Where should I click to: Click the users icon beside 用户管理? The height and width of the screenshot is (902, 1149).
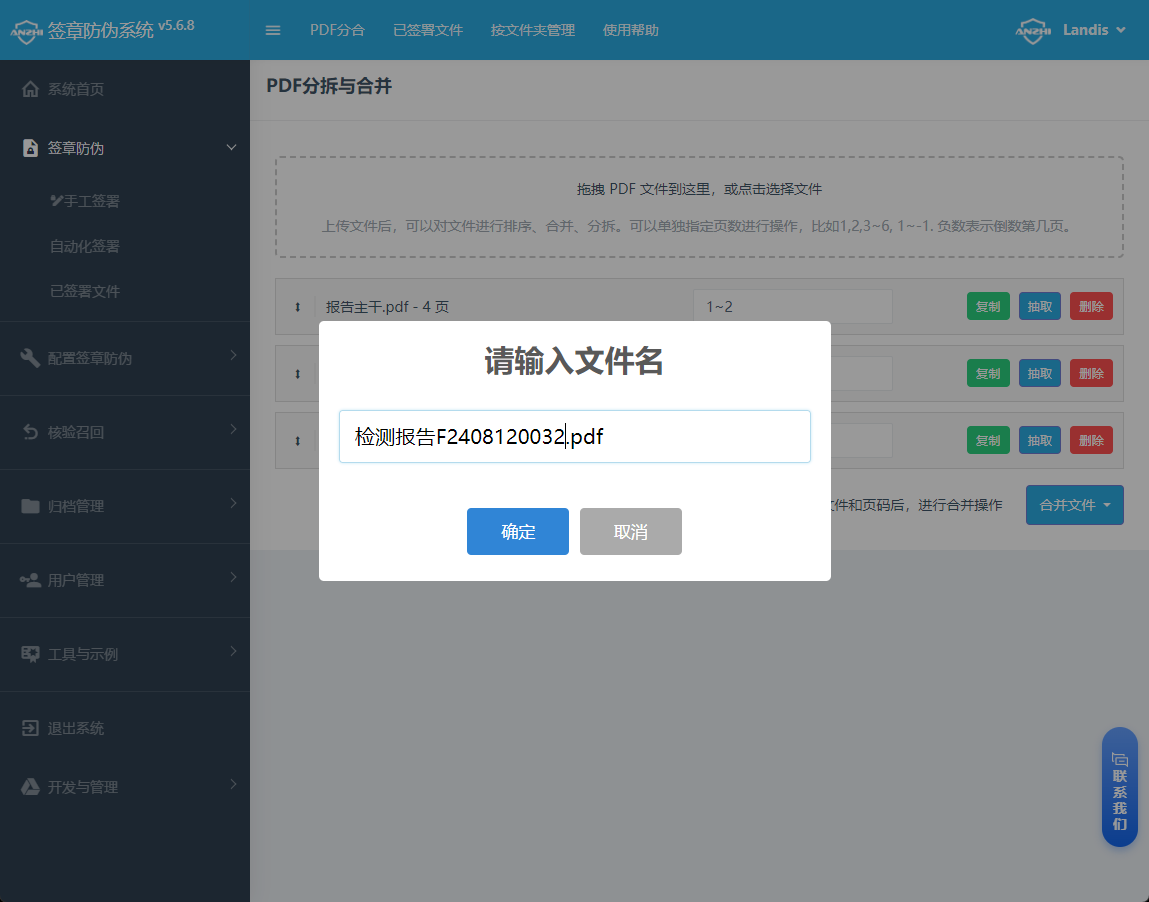coord(30,580)
